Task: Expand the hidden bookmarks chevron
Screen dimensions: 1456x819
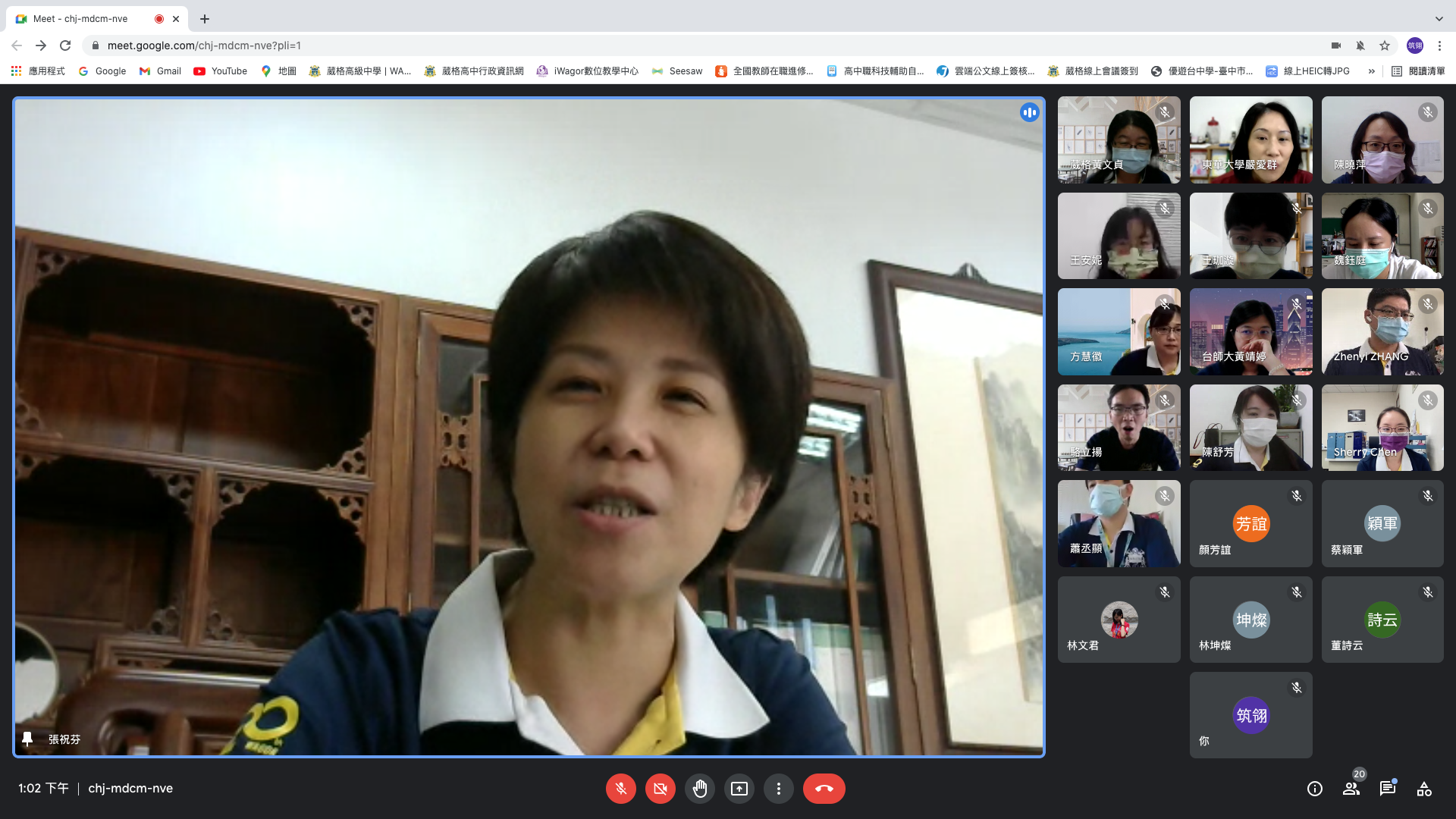Action: tap(1371, 71)
